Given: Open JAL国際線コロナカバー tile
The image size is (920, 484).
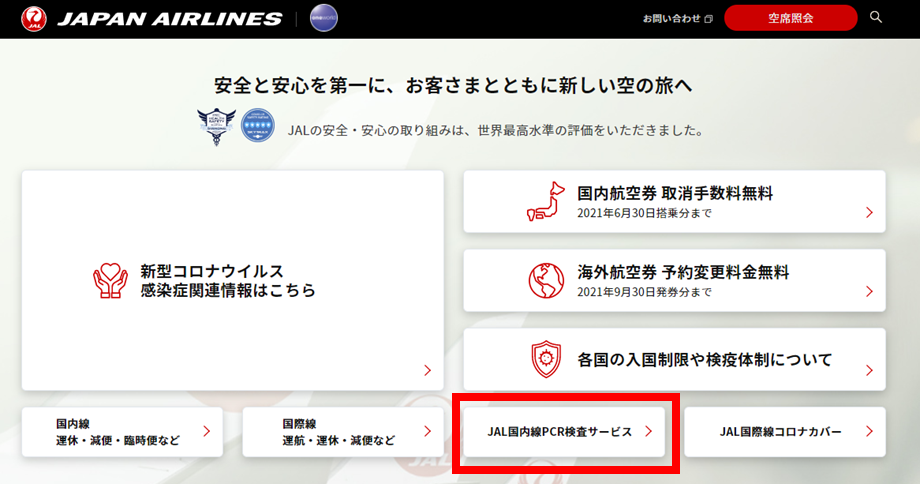Looking at the screenshot, I should [784, 432].
